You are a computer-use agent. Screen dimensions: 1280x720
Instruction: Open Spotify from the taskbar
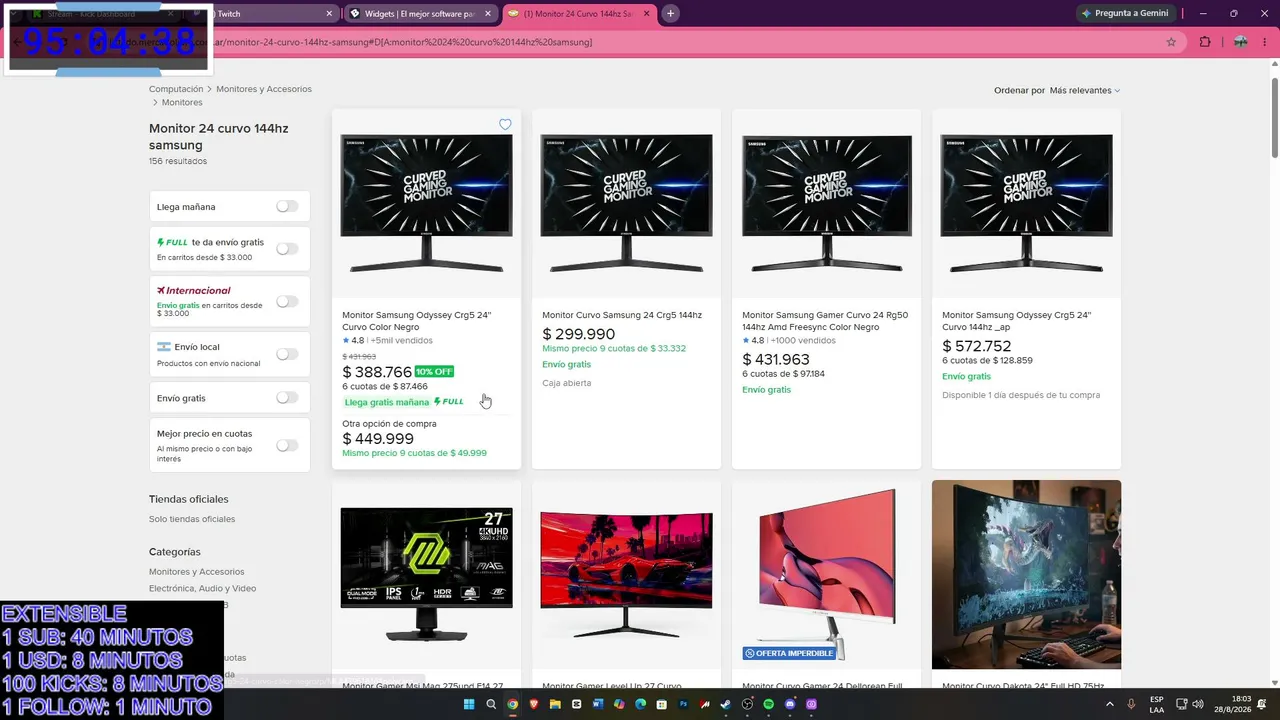pyautogui.click(x=769, y=704)
